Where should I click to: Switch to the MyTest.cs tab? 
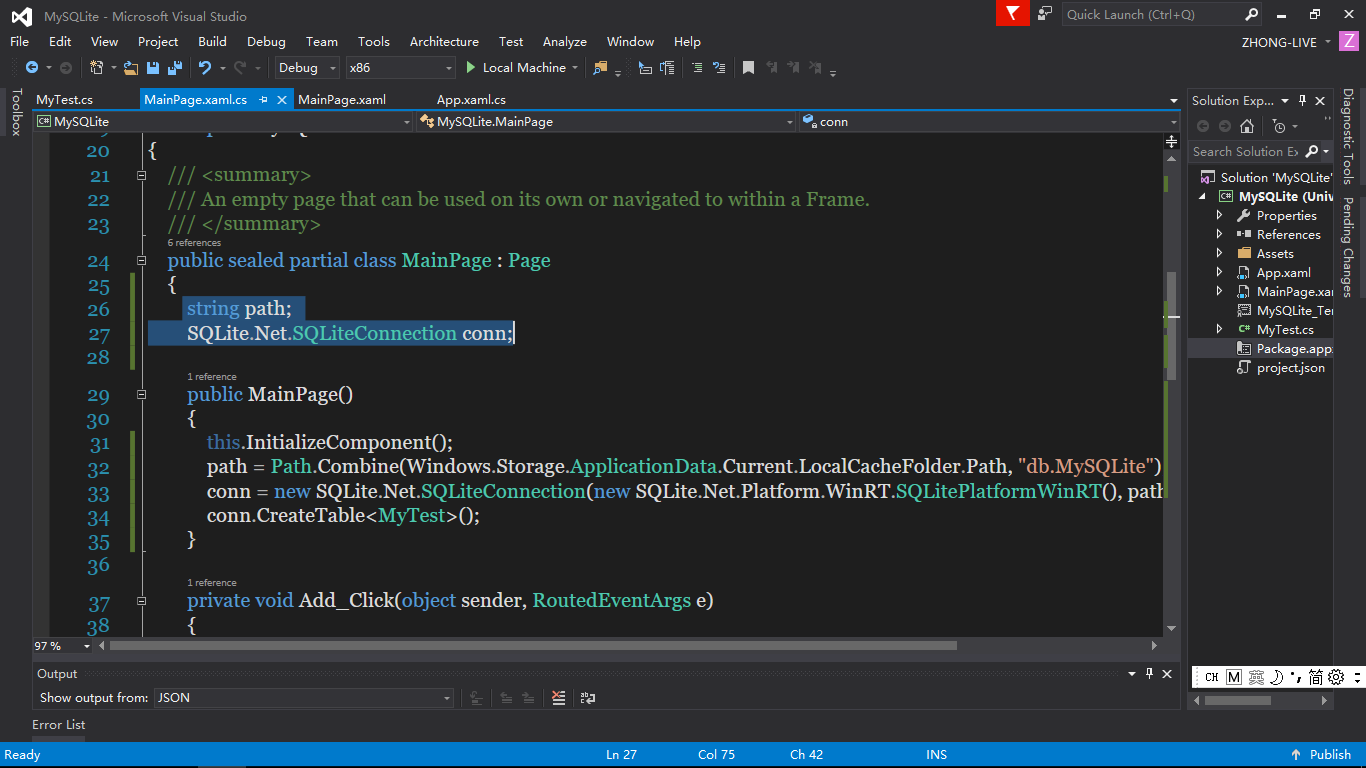(64, 100)
